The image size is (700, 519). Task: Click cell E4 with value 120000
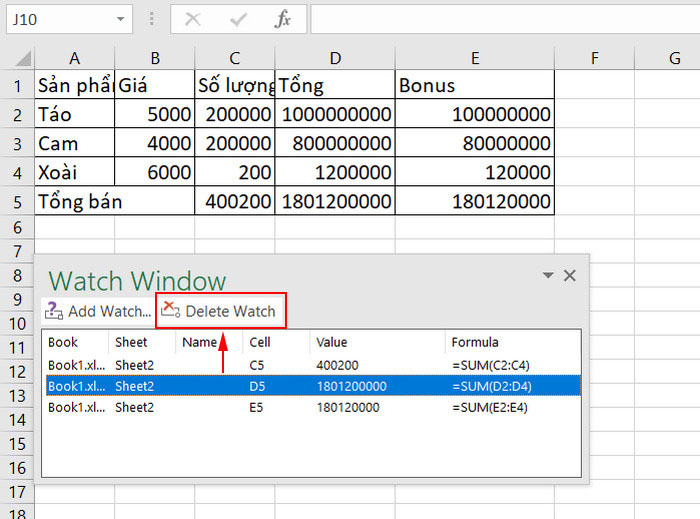point(475,172)
